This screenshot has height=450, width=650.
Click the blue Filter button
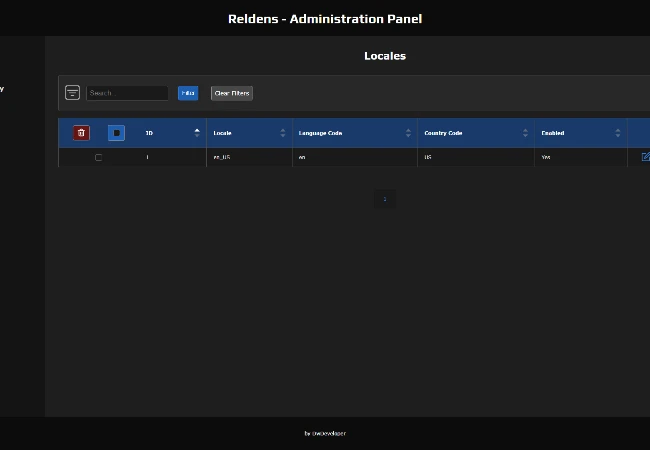click(188, 93)
